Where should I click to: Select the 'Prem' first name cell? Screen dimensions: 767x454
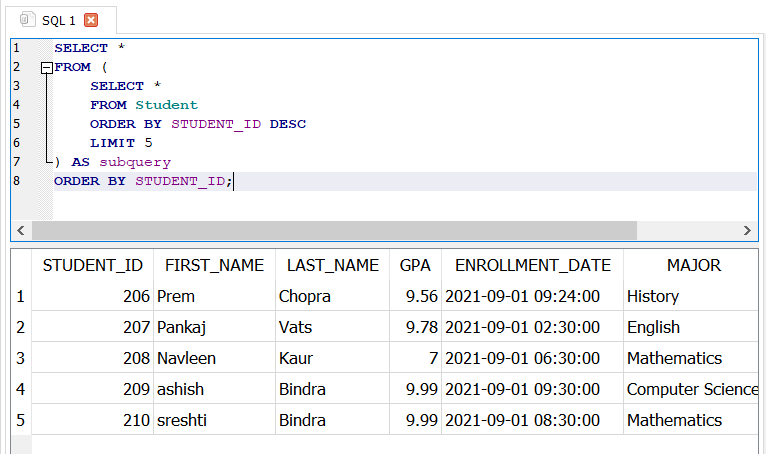214,296
